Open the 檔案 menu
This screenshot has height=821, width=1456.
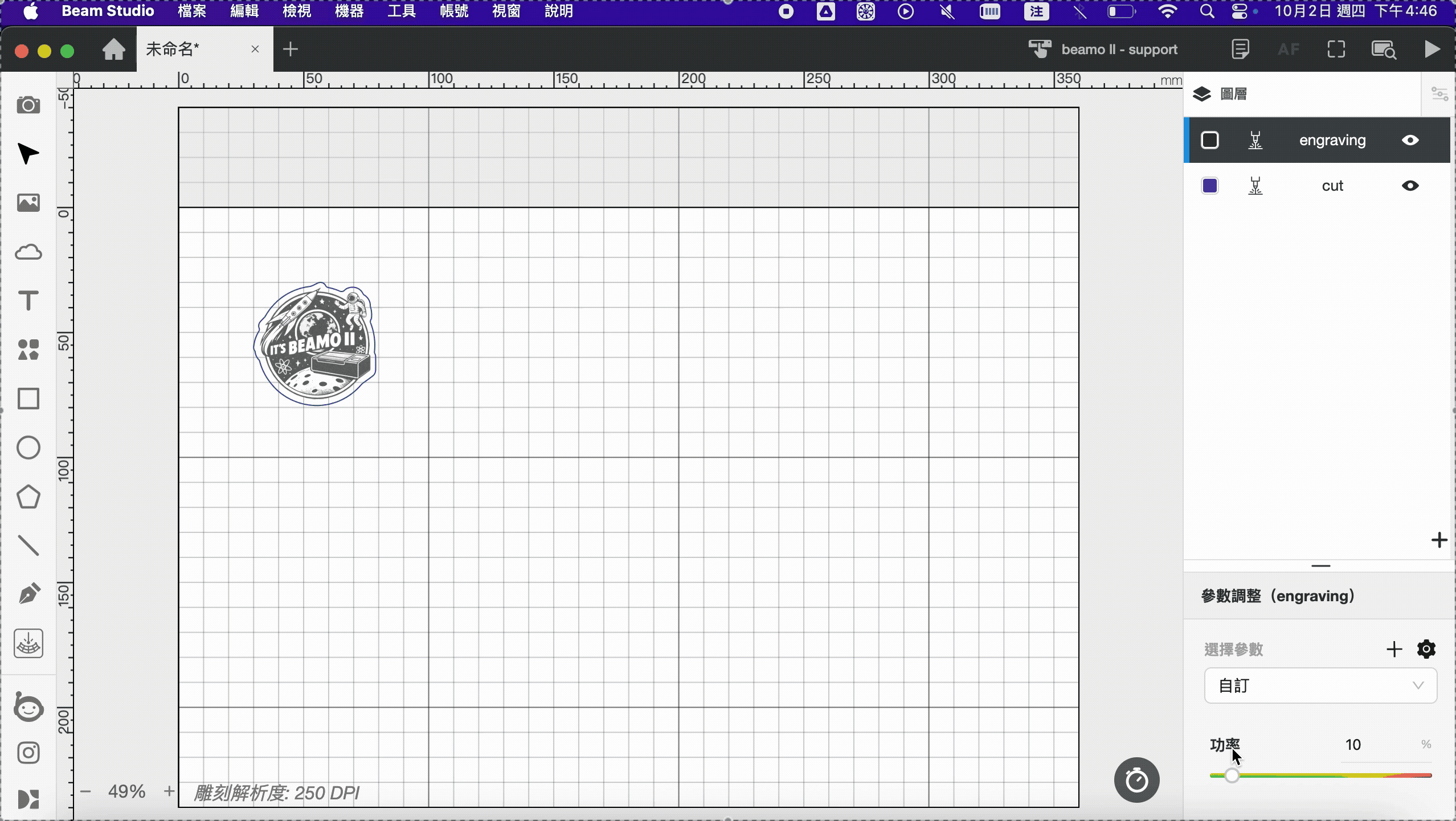(x=192, y=11)
